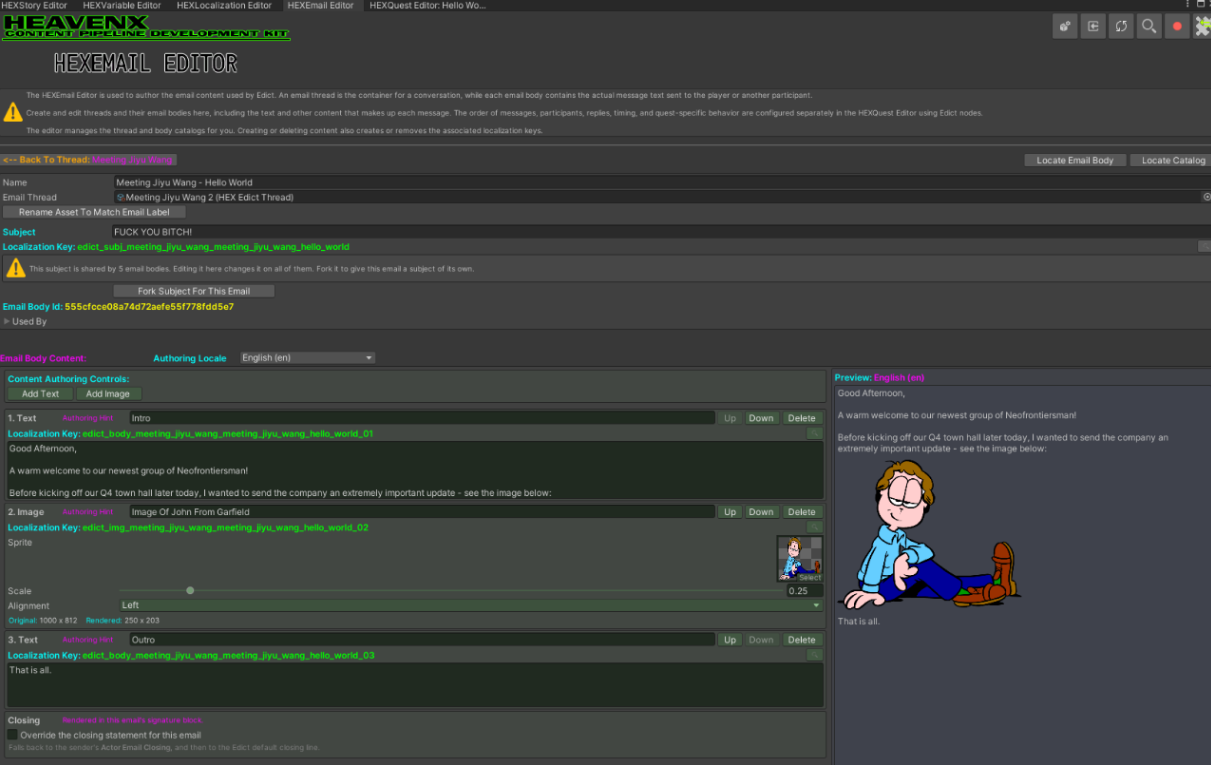Click the puzzle piece plugin icon

pos(1202,27)
